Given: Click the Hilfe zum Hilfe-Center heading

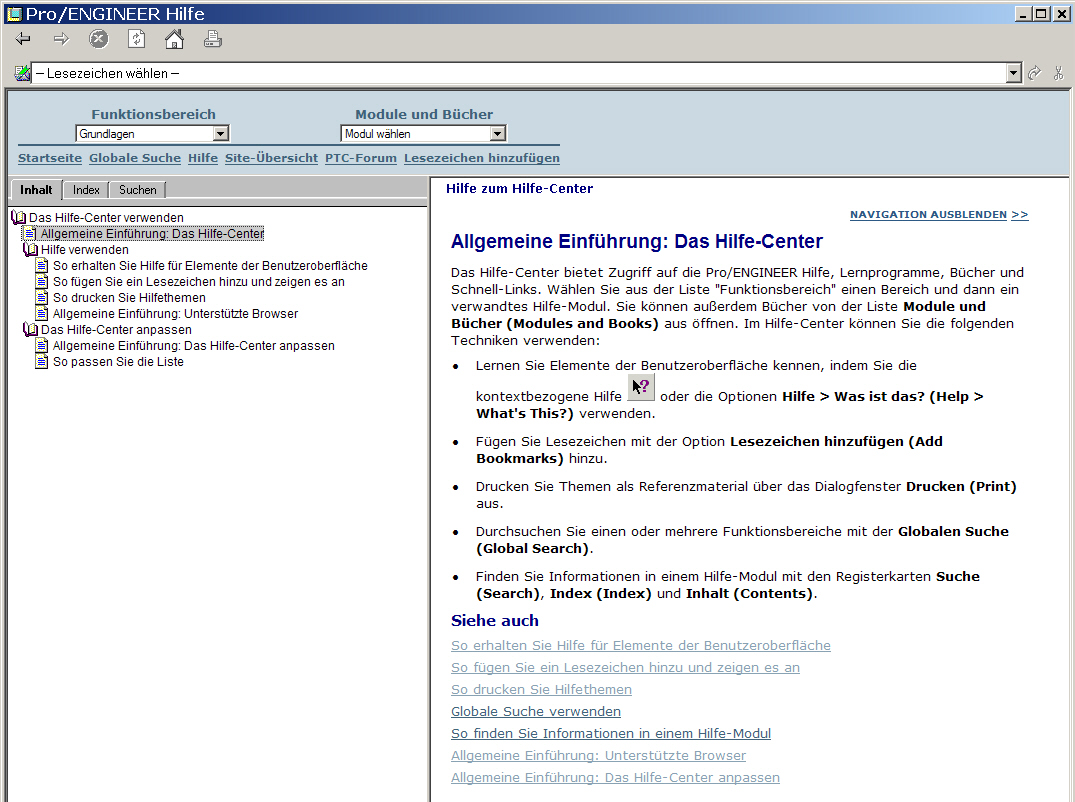Looking at the screenshot, I should (520, 189).
